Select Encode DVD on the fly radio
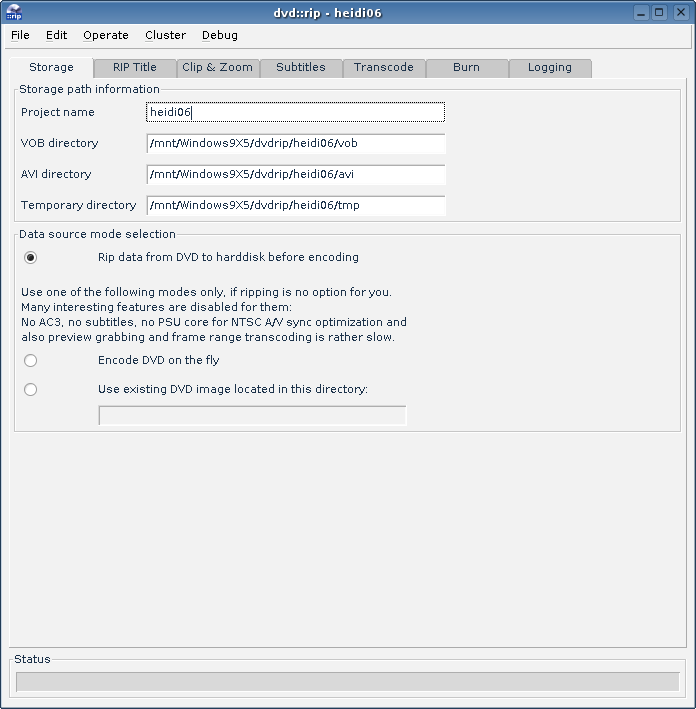The height and width of the screenshot is (709, 696). pyautogui.click(x=30, y=360)
